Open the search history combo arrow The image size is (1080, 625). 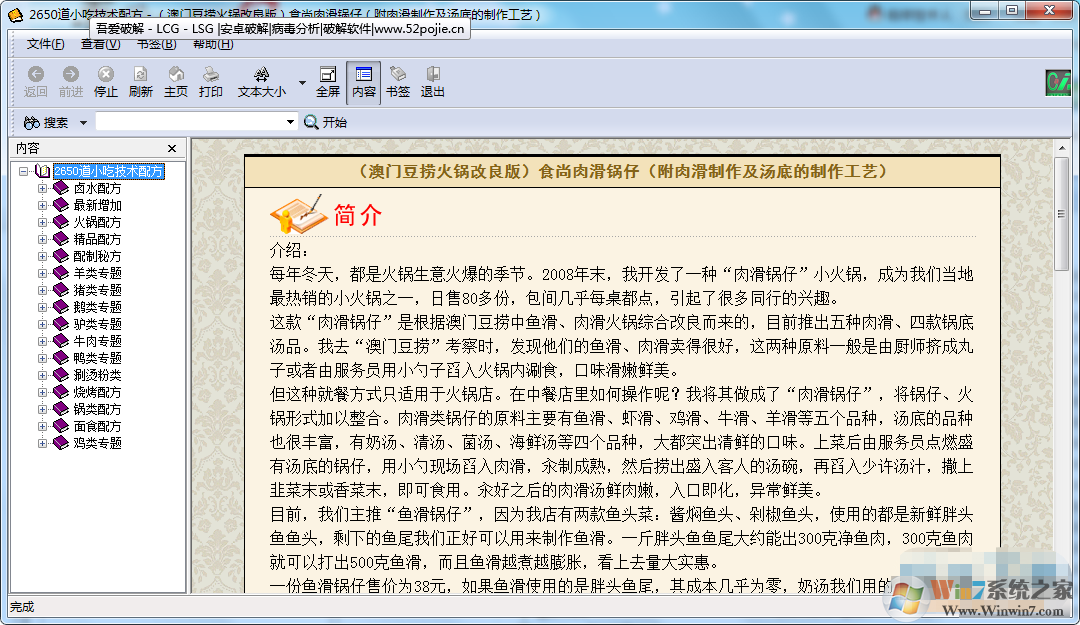(x=291, y=122)
